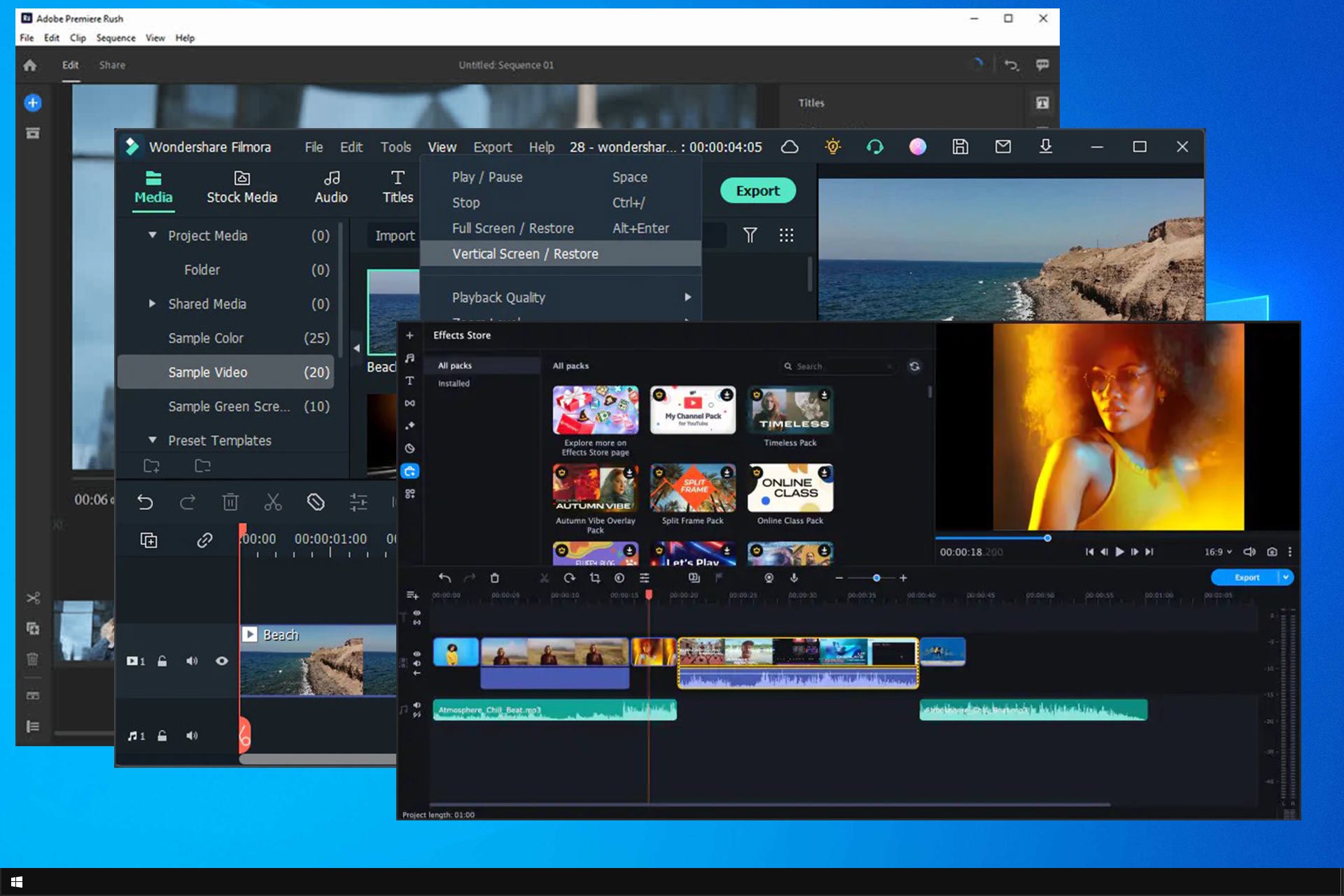Viewport: 1344px width, 896px height.
Task: Open Filmora headset support icon
Action: pos(875,147)
